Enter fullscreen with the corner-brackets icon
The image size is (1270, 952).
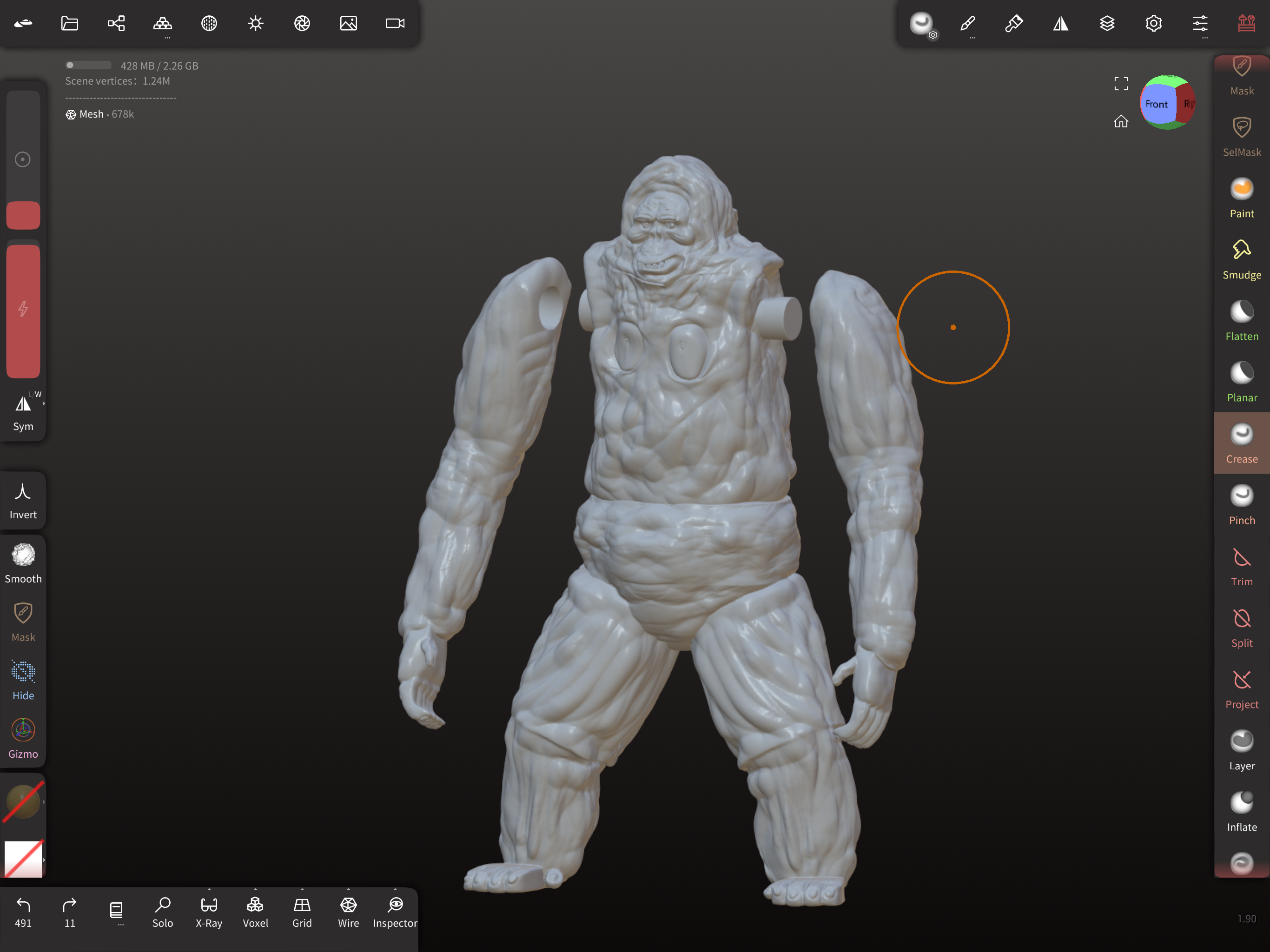coord(1121,84)
